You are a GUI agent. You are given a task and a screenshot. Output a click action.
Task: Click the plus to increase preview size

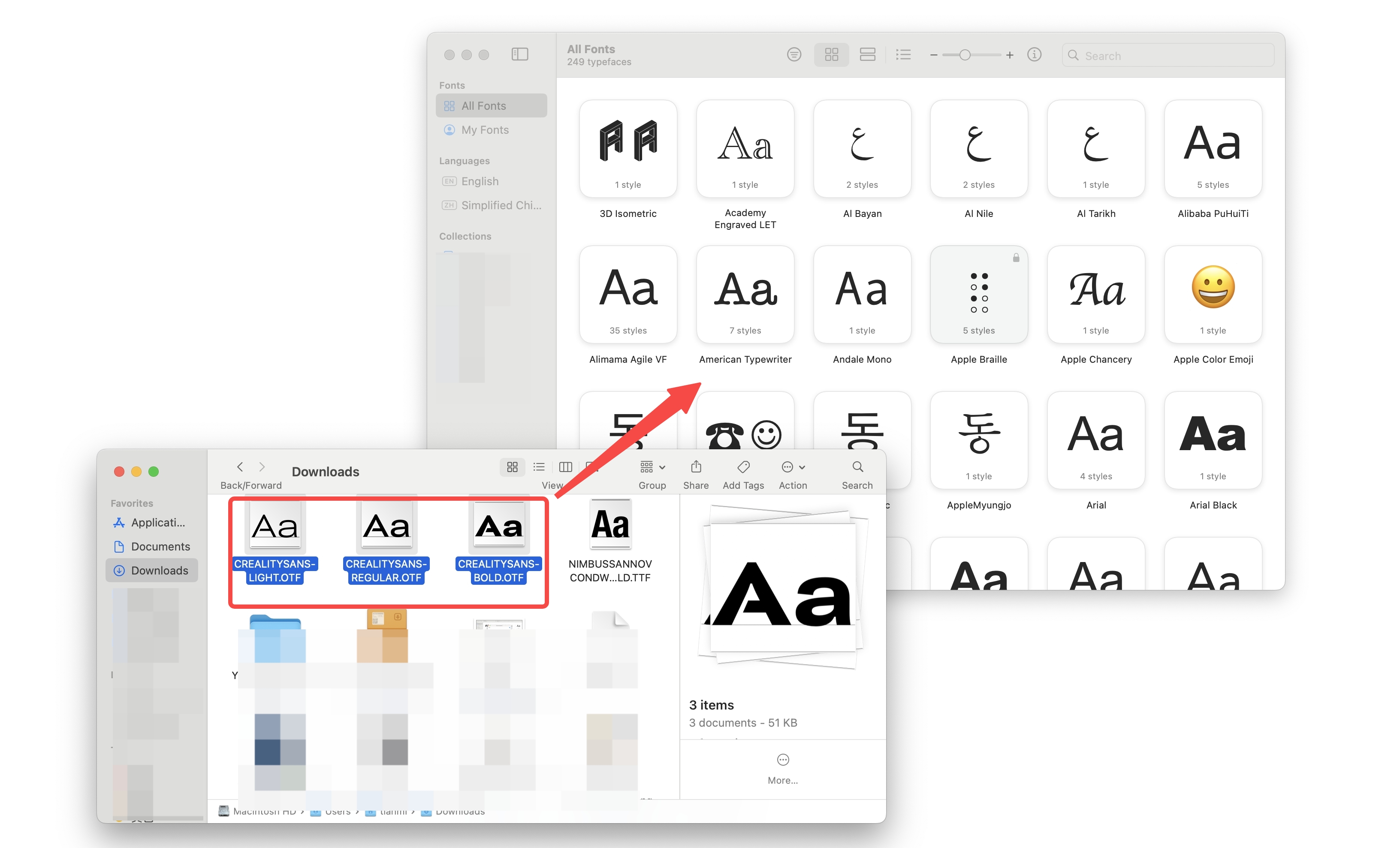[x=1009, y=55]
